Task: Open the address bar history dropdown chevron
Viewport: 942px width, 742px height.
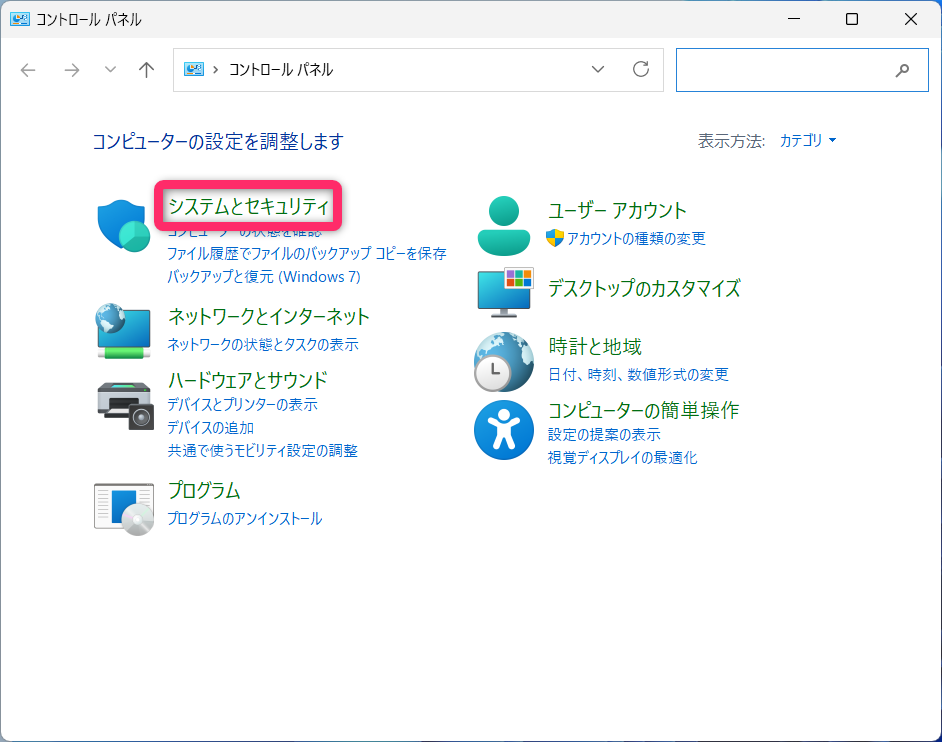Action: pos(598,70)
